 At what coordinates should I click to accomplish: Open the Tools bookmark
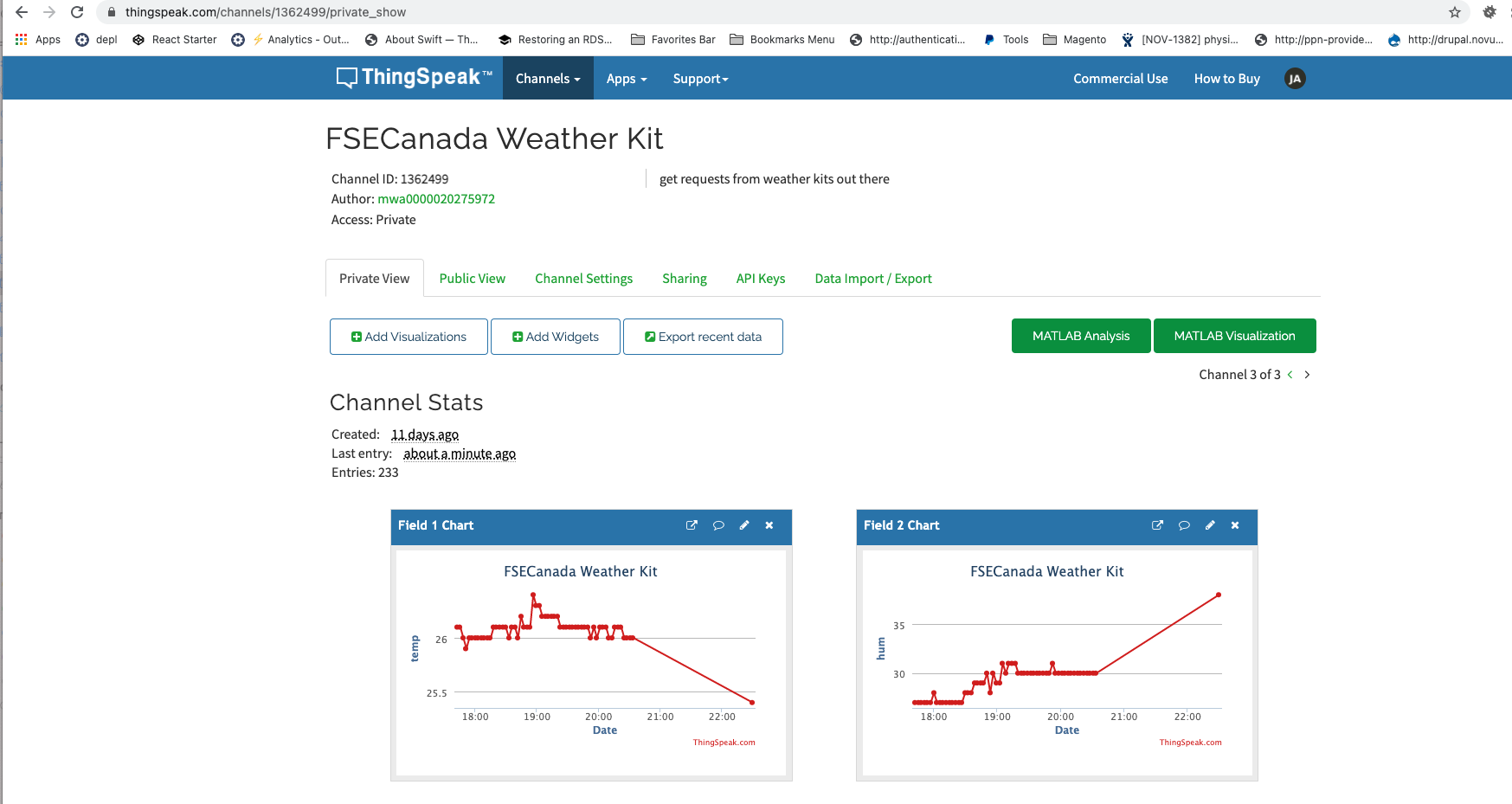click(1006, 40)
